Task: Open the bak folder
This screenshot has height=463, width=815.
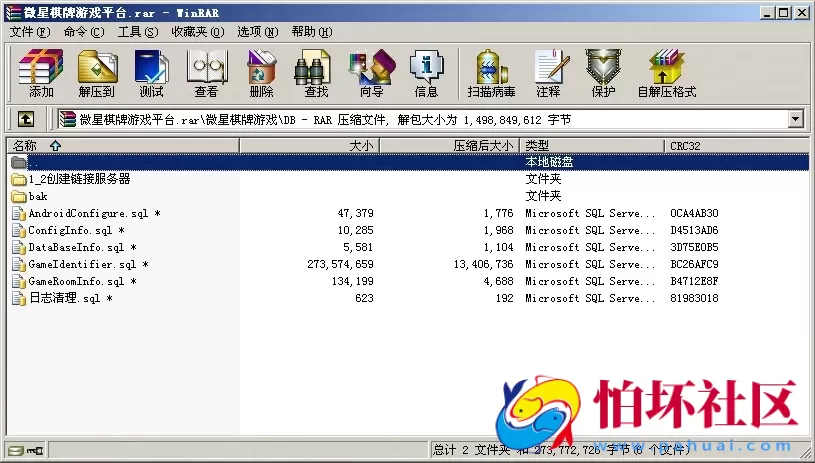Action: [x=38, y=196]
